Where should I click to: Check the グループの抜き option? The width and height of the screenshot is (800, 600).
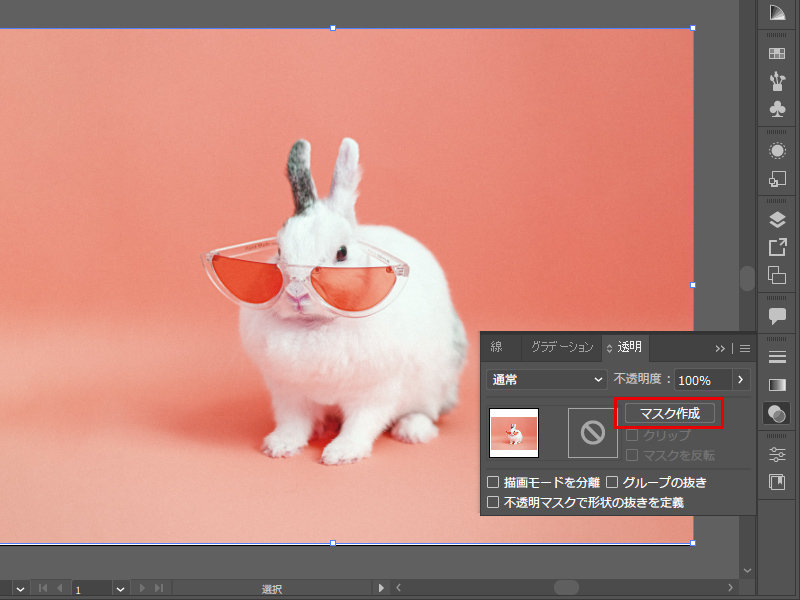click(x=613, y=482)
